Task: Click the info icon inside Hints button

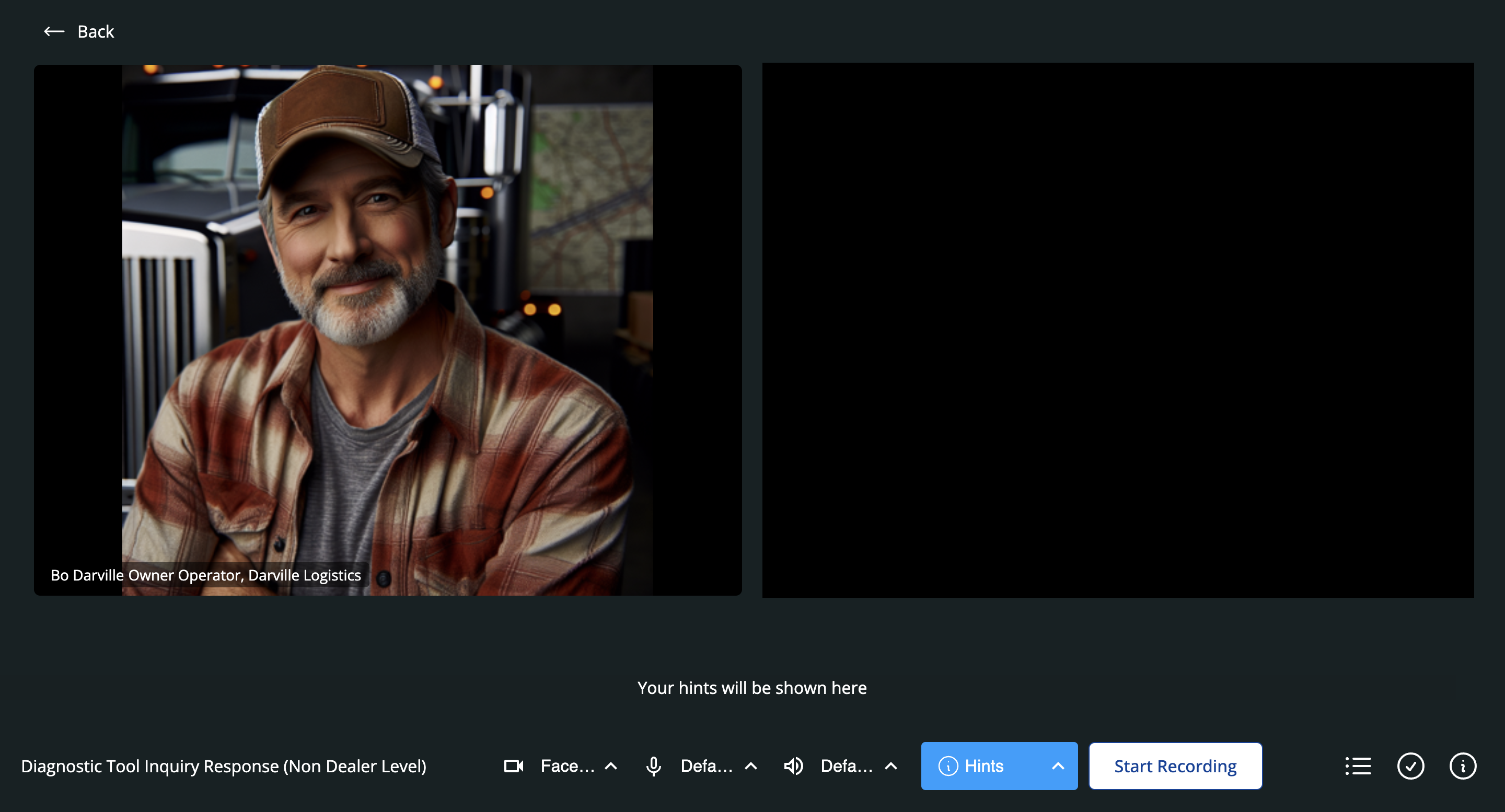Action: (947, 766)
